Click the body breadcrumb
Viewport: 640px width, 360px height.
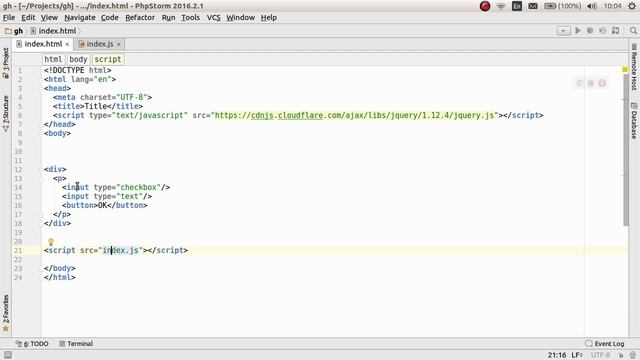click(78, 59)
